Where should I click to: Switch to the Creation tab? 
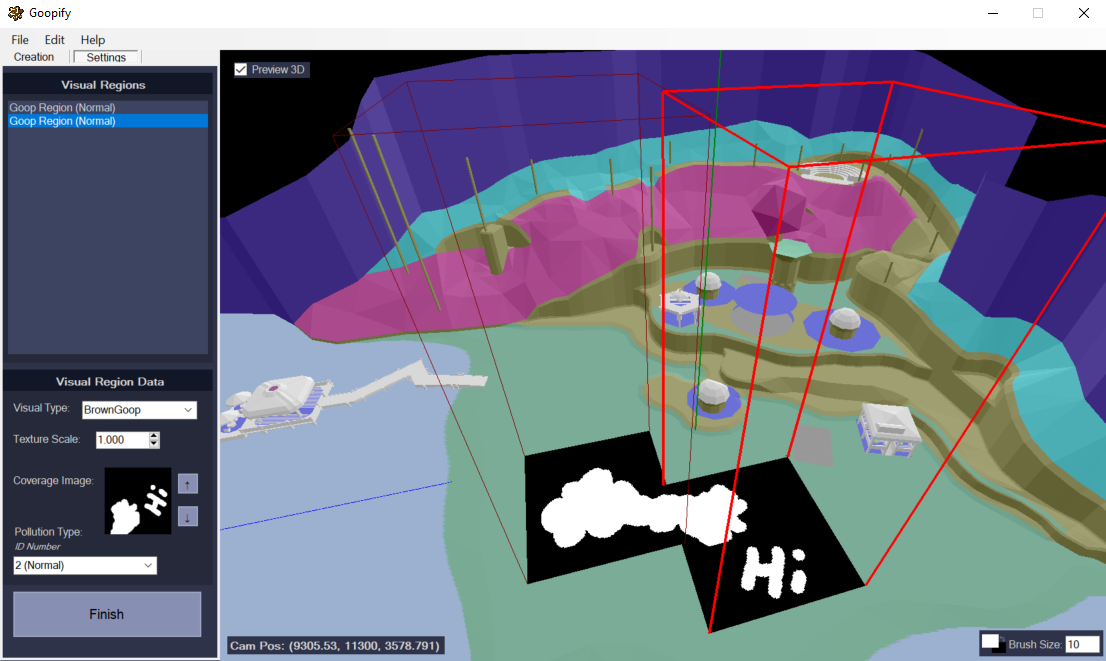[34, 57]
